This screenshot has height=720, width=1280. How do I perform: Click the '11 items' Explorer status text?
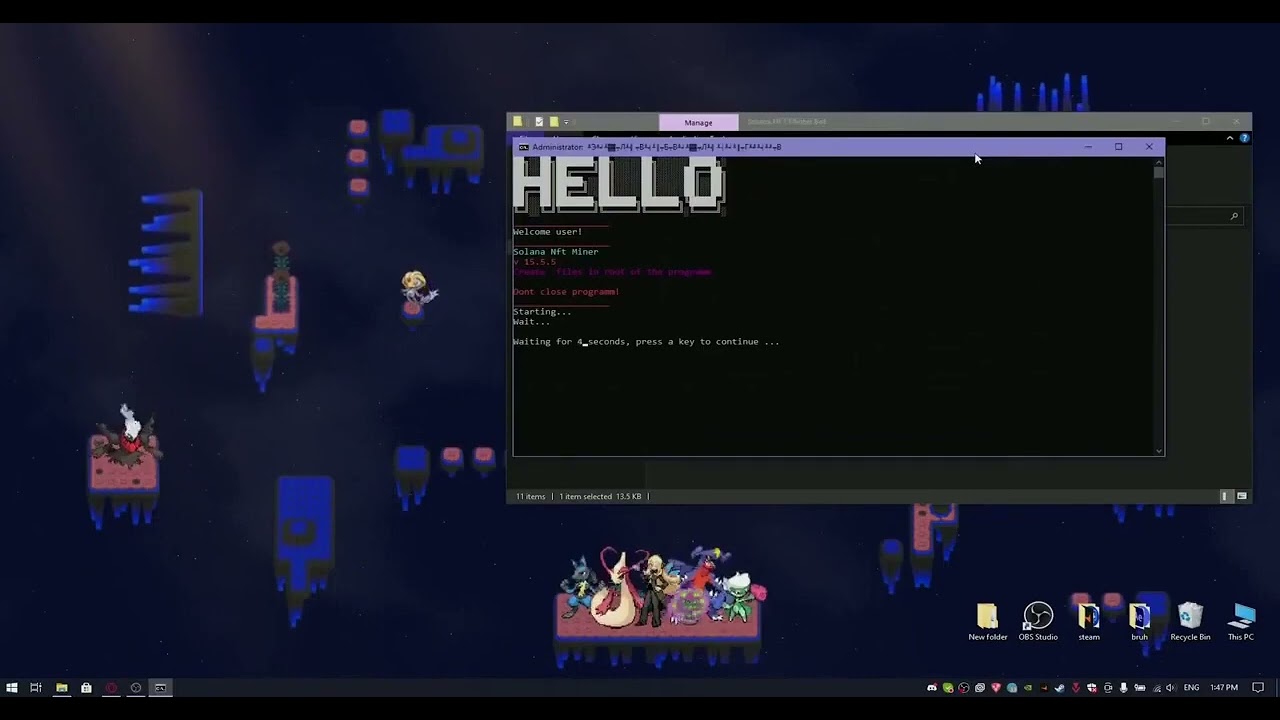pos(531,496)
